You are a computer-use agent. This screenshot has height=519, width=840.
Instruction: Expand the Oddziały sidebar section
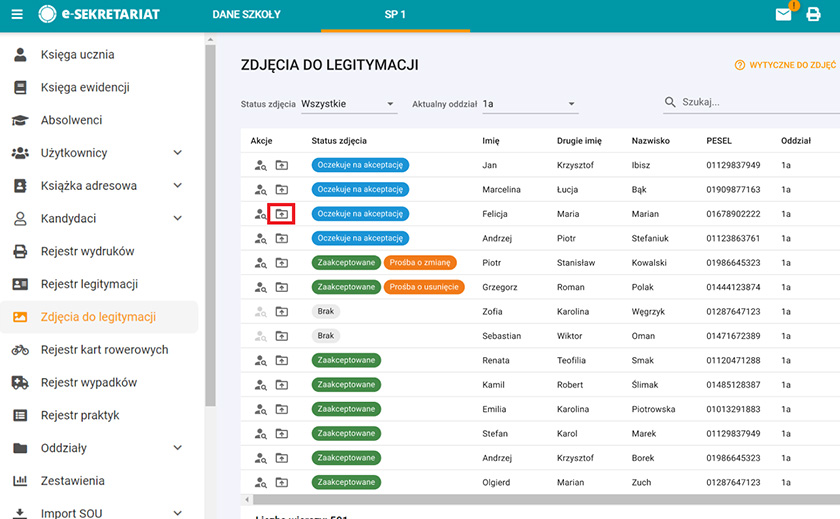click(x=178, y=448)
